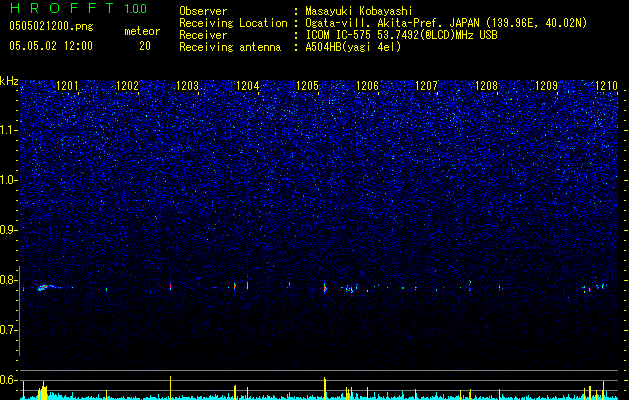Screen dimensions: 629x400
Task: Click the meteor echo spike near 1203
Action: click(x=170, y=286)
